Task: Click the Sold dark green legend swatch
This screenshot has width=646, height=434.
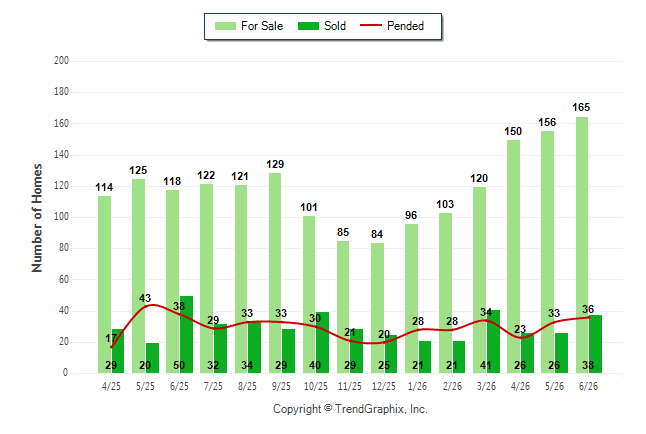Action: pos(308,26)
